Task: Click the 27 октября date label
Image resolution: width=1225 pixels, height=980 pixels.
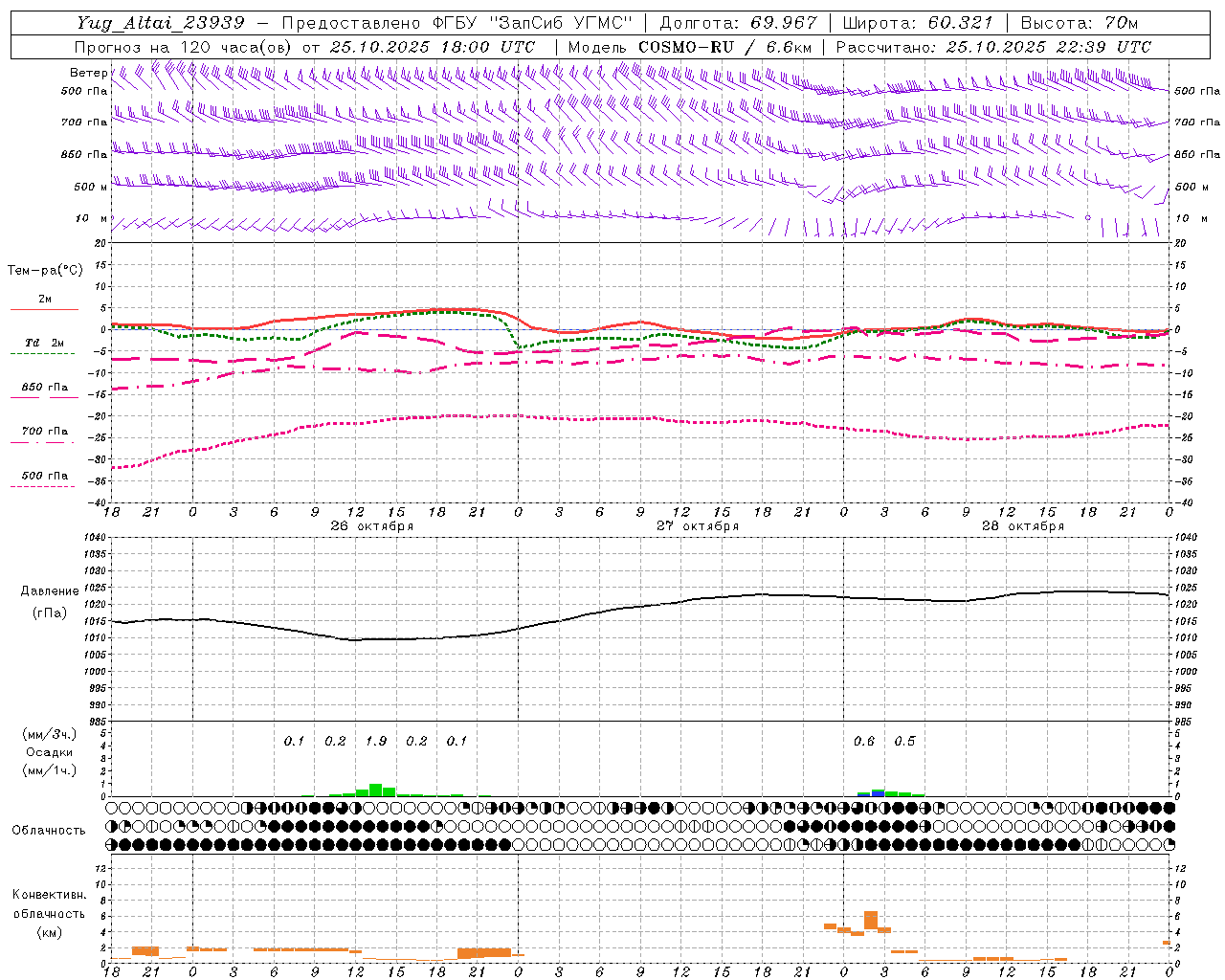Action: 697,526
